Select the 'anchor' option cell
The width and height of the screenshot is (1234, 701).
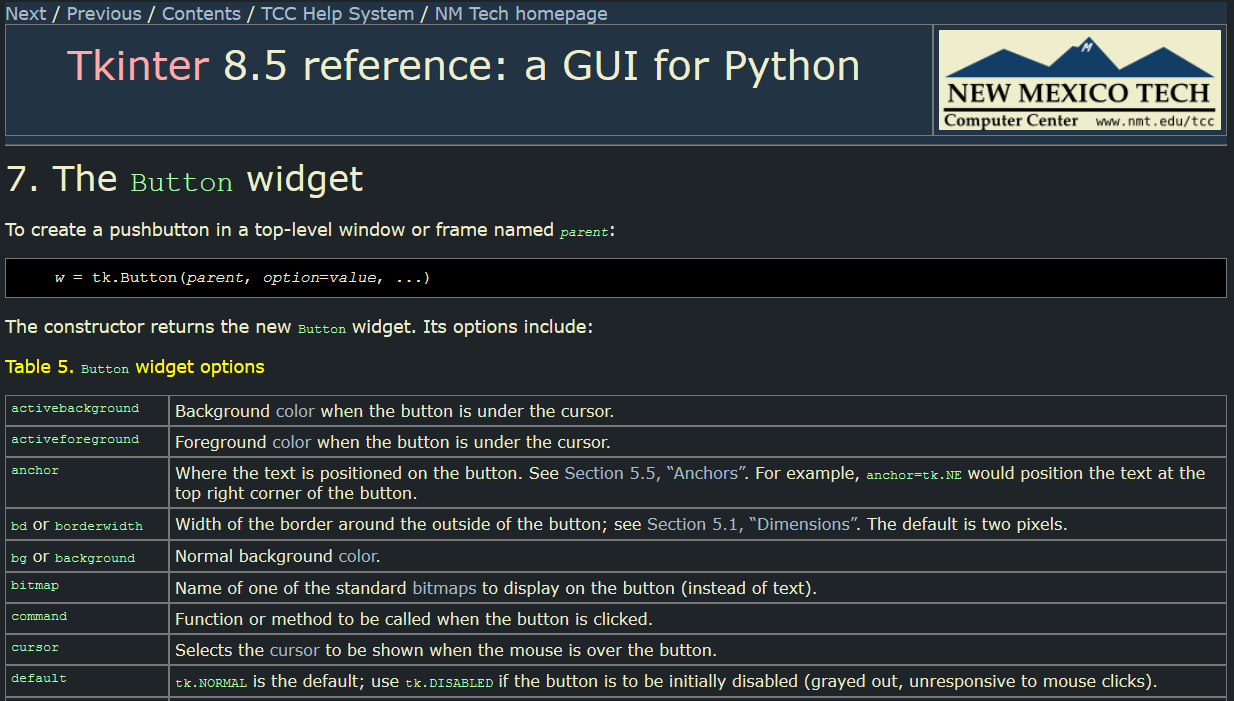(x=88, y=483)
